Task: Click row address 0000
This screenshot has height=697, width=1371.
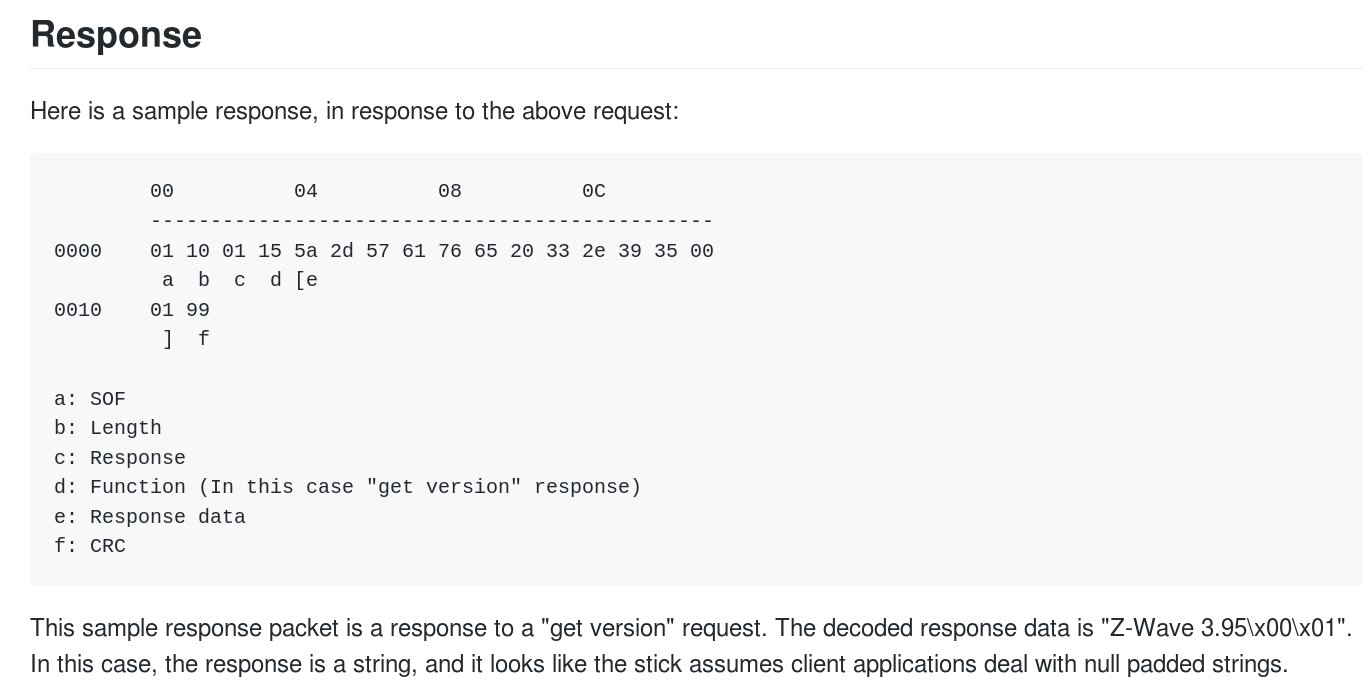Action: [78, 251]
